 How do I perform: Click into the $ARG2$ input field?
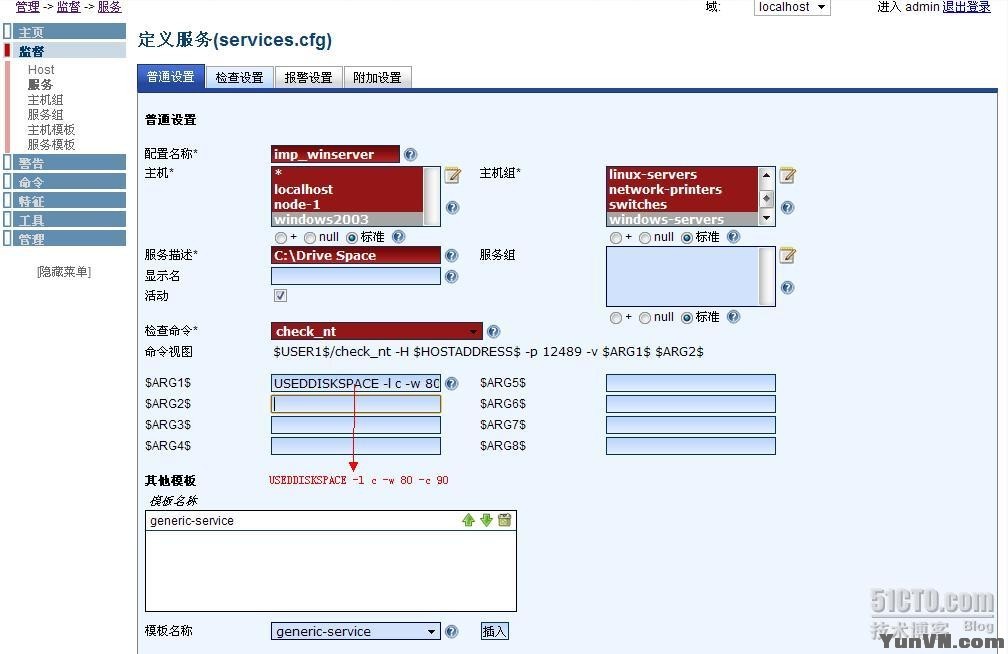[x=356, y=404]
